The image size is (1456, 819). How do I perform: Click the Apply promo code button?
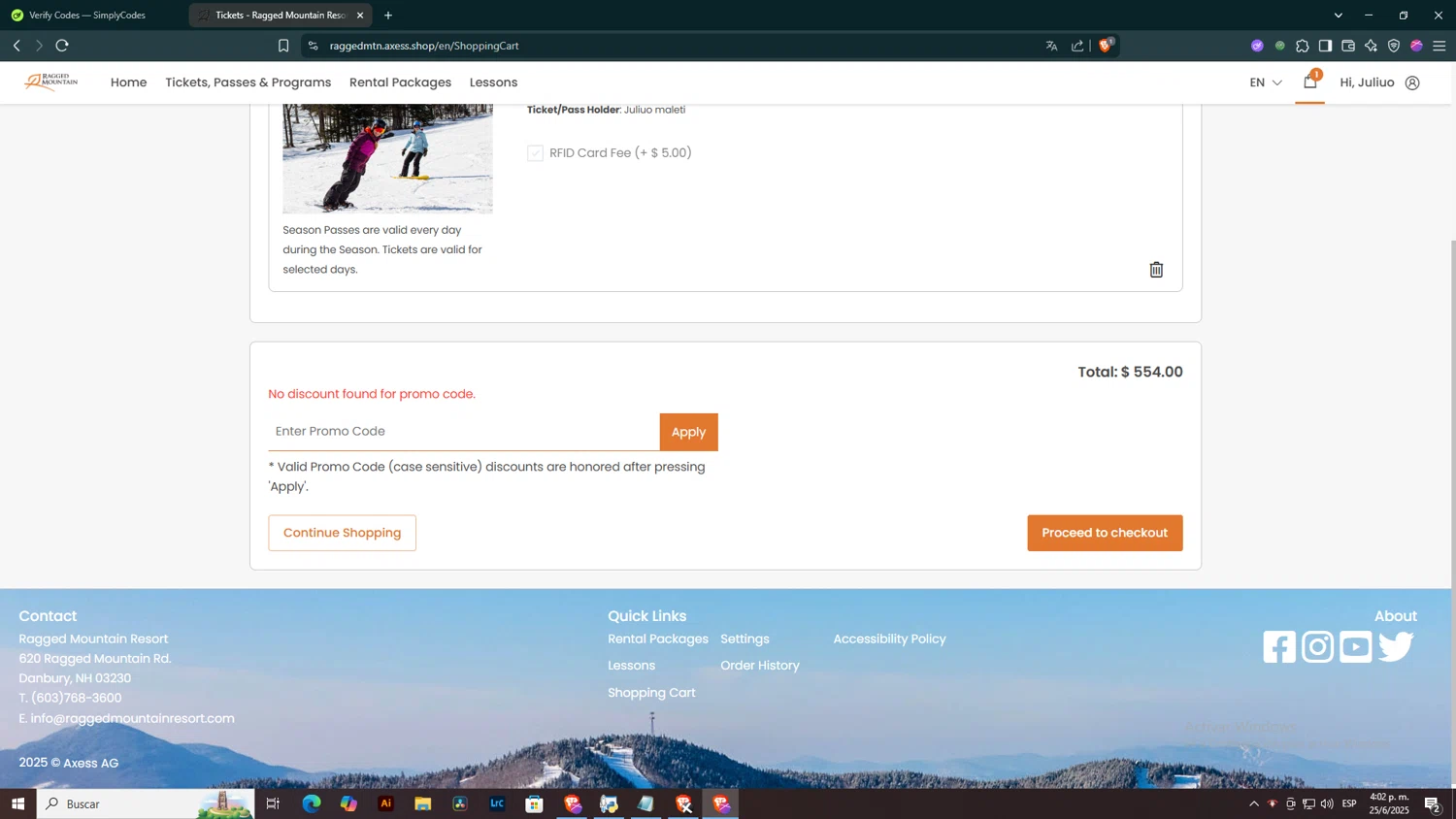point(688,432)
